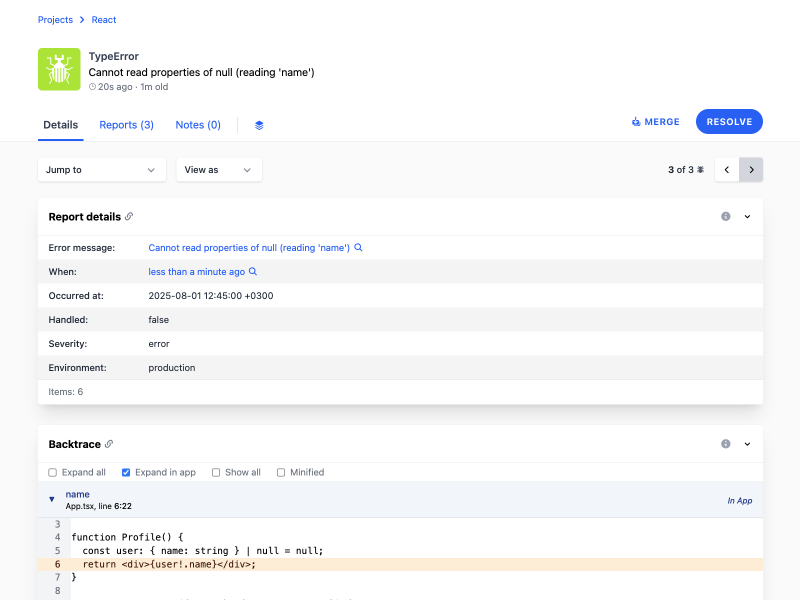Click the green bug error icon
Screen dimensions: 800x600
tap(59, 69)
